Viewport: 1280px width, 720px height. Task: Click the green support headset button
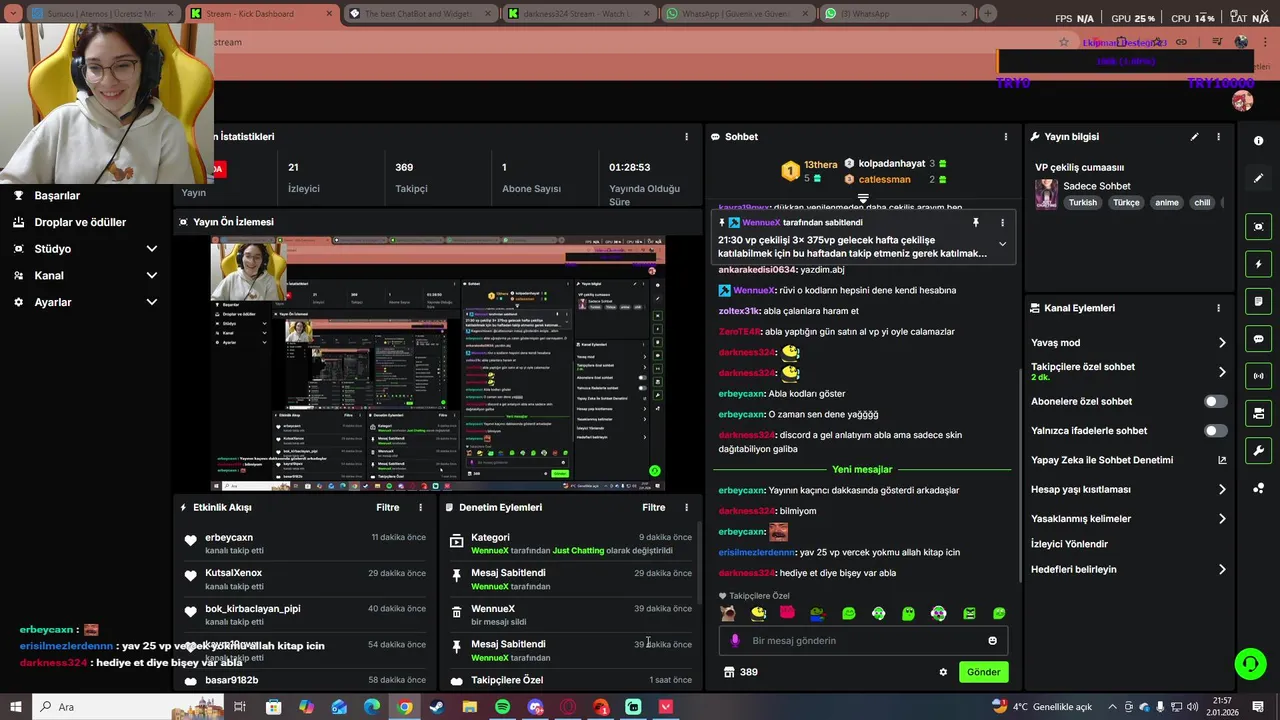(1250, 663)
